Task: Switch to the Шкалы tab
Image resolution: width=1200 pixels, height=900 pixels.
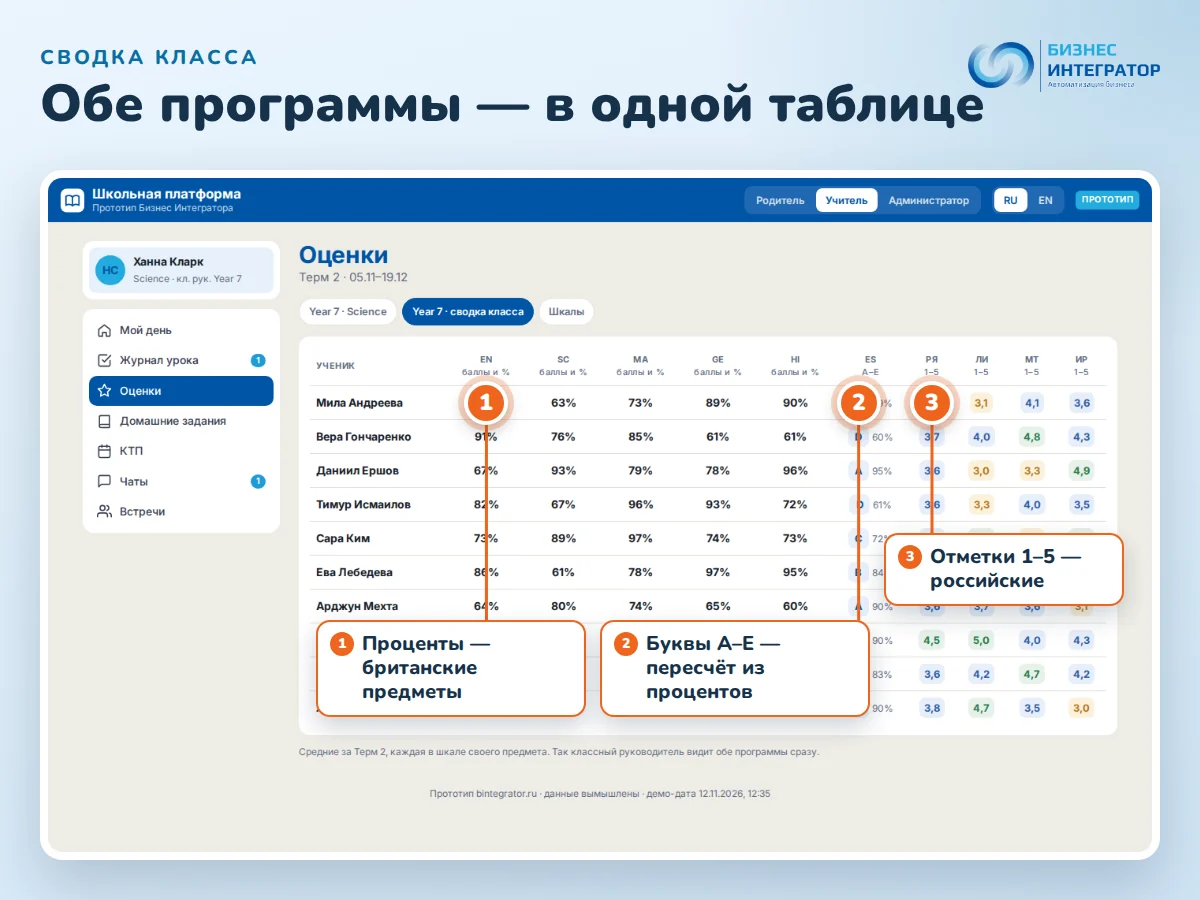Action: coord(566,312)
